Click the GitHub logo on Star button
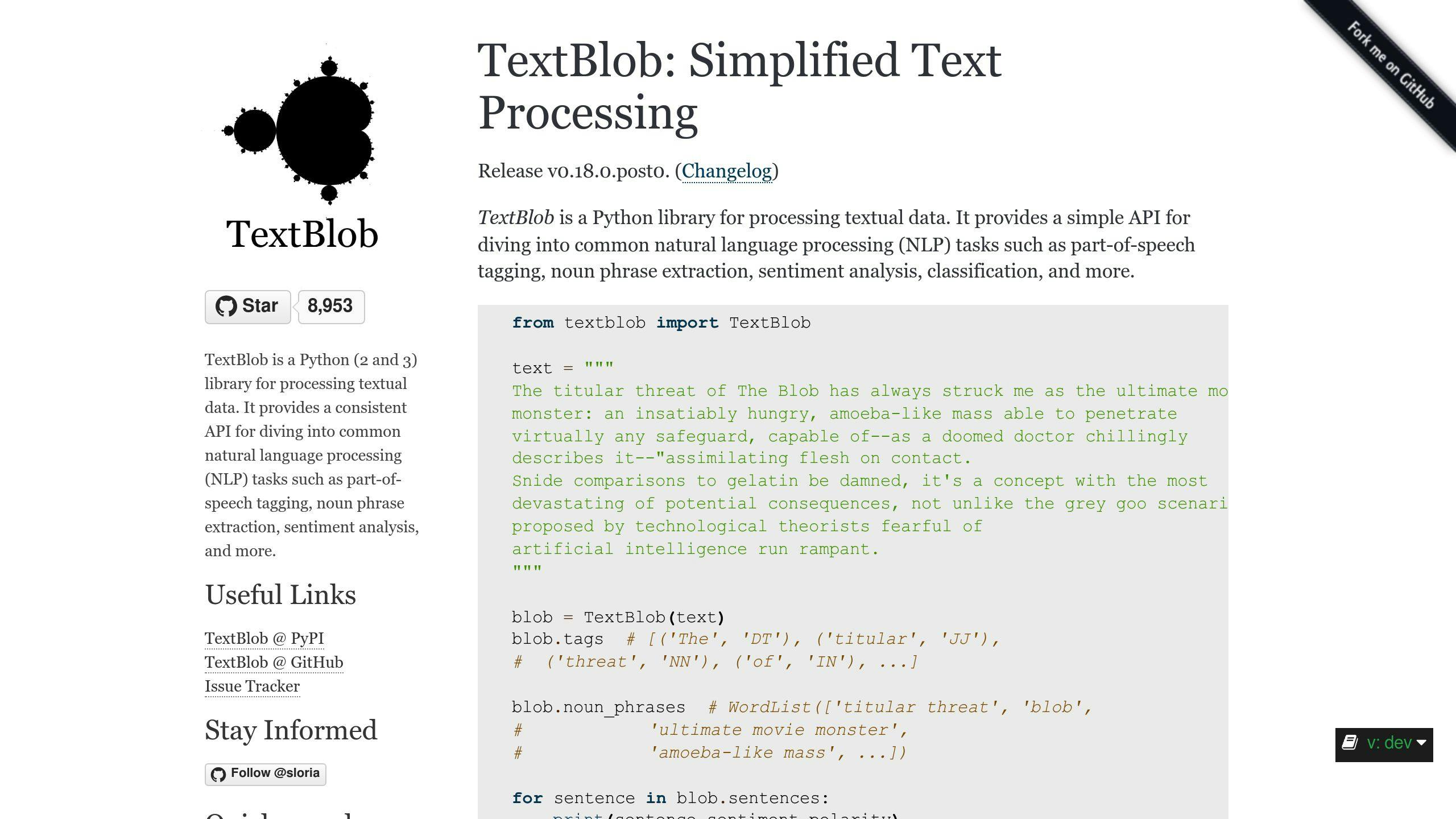The width and height of the screenshot is (1456, 819). (x=224, y=306)
